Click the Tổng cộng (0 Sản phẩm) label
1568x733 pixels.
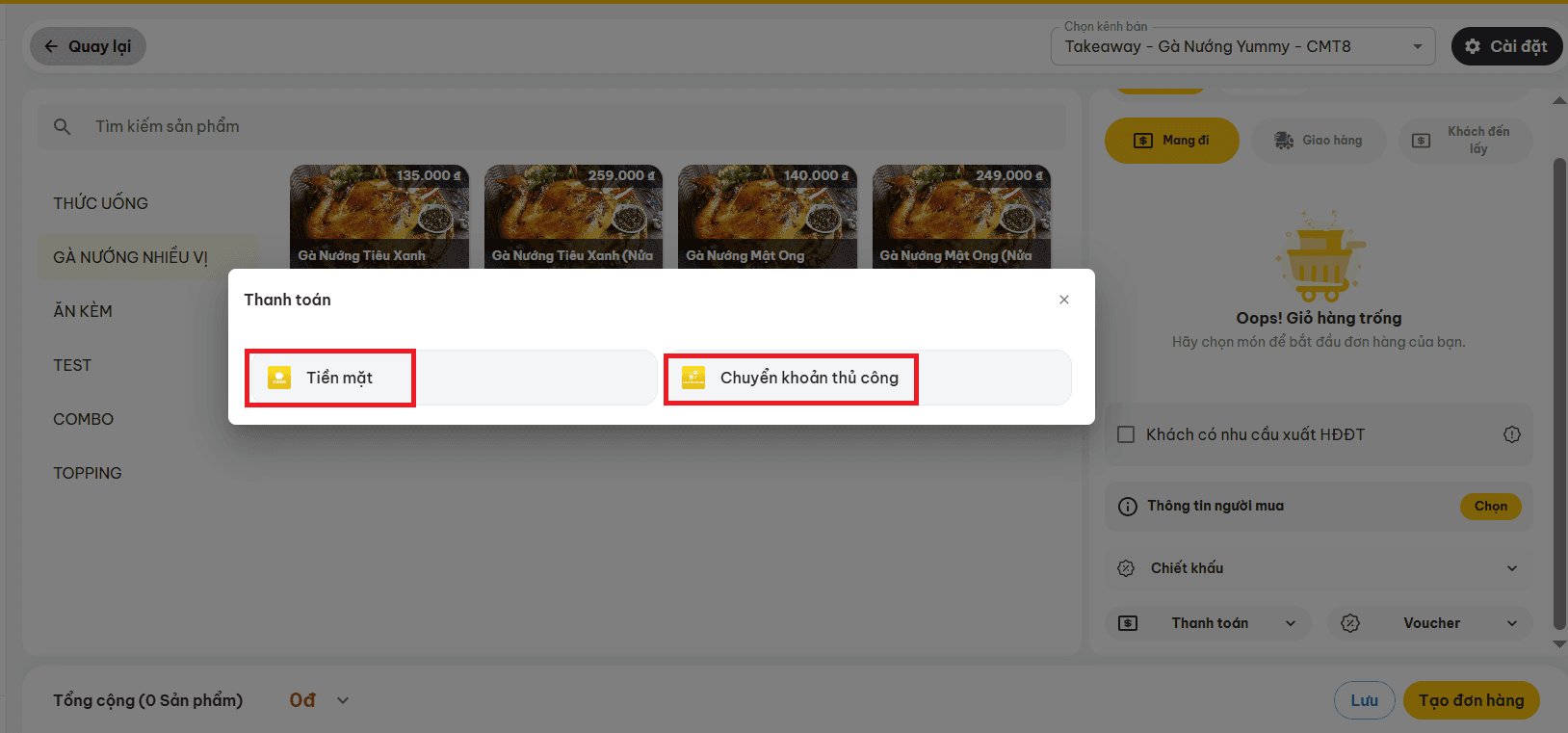(148, 700)
